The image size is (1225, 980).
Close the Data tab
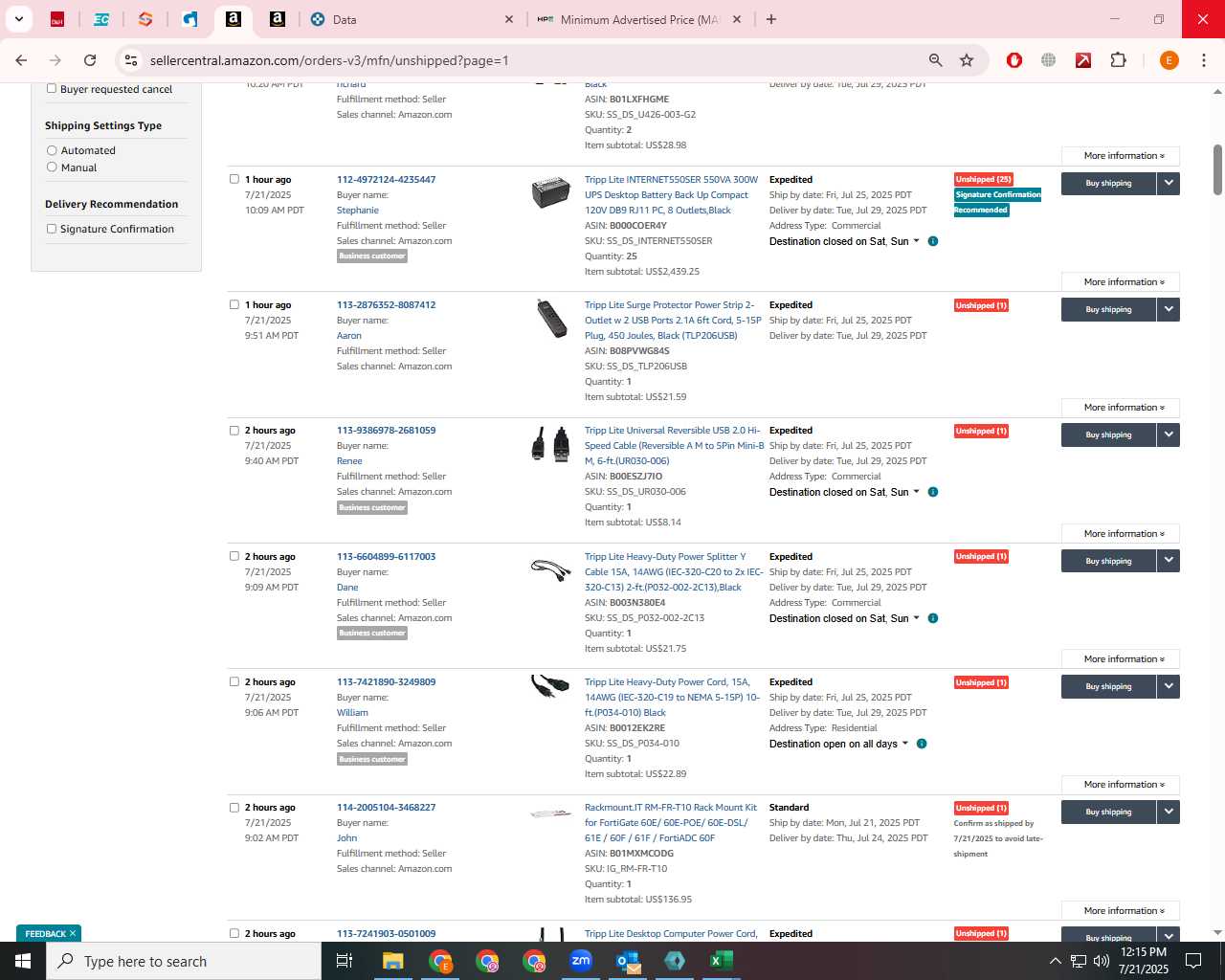[509, 19]
